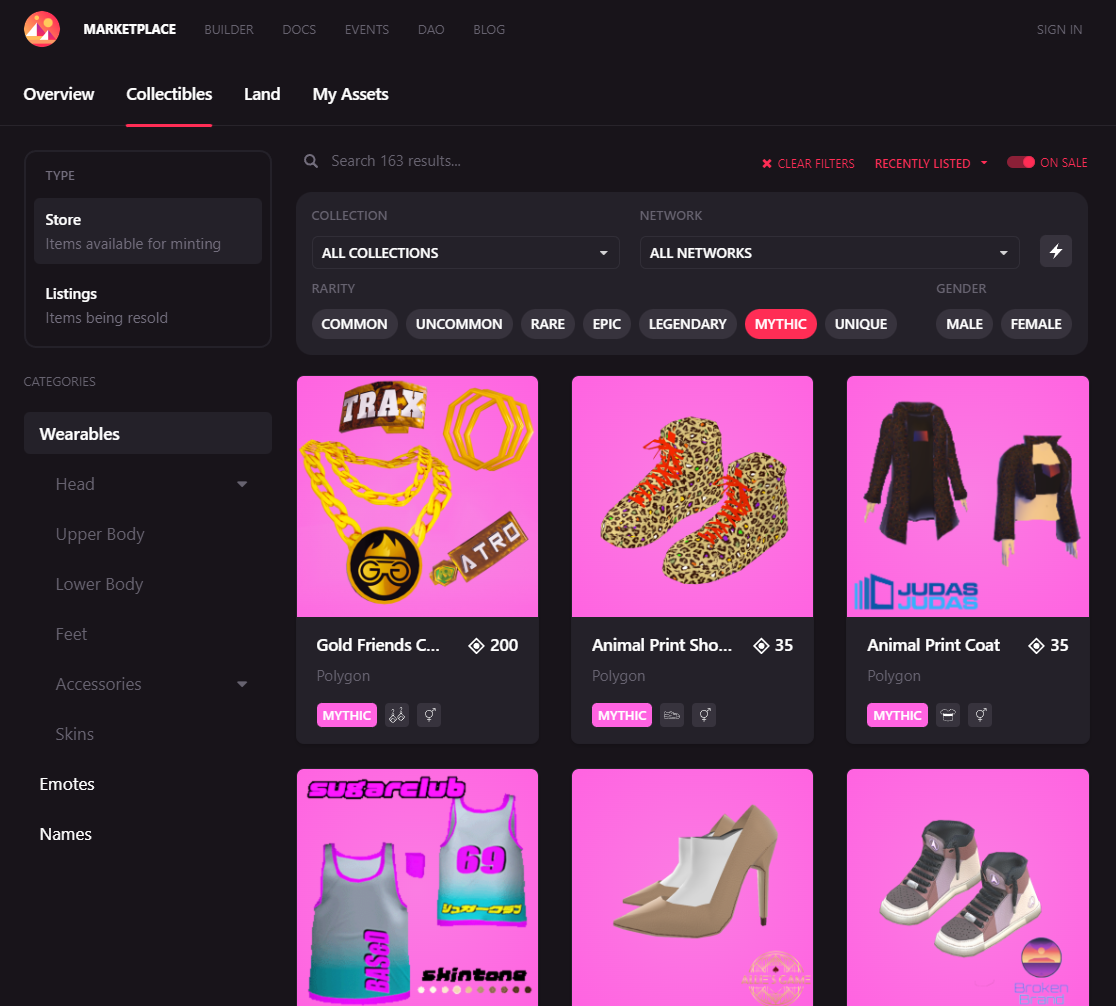This screenshot has height=1006, width=1116.
Task: Select the Wearables category
Action: (148, 434)
